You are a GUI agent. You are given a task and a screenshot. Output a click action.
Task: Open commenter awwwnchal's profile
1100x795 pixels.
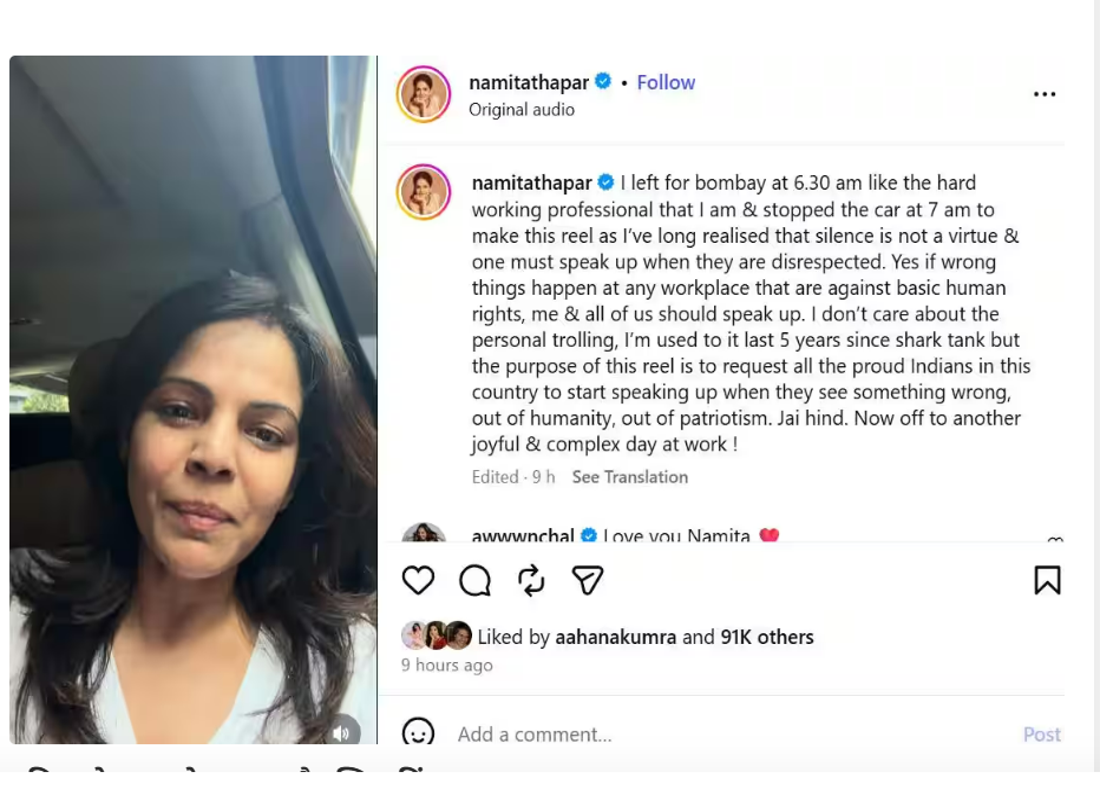point(522,536)
